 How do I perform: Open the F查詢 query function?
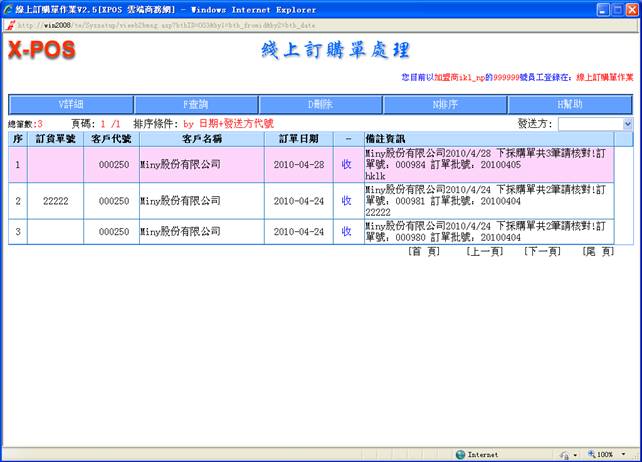pos(196,104)
